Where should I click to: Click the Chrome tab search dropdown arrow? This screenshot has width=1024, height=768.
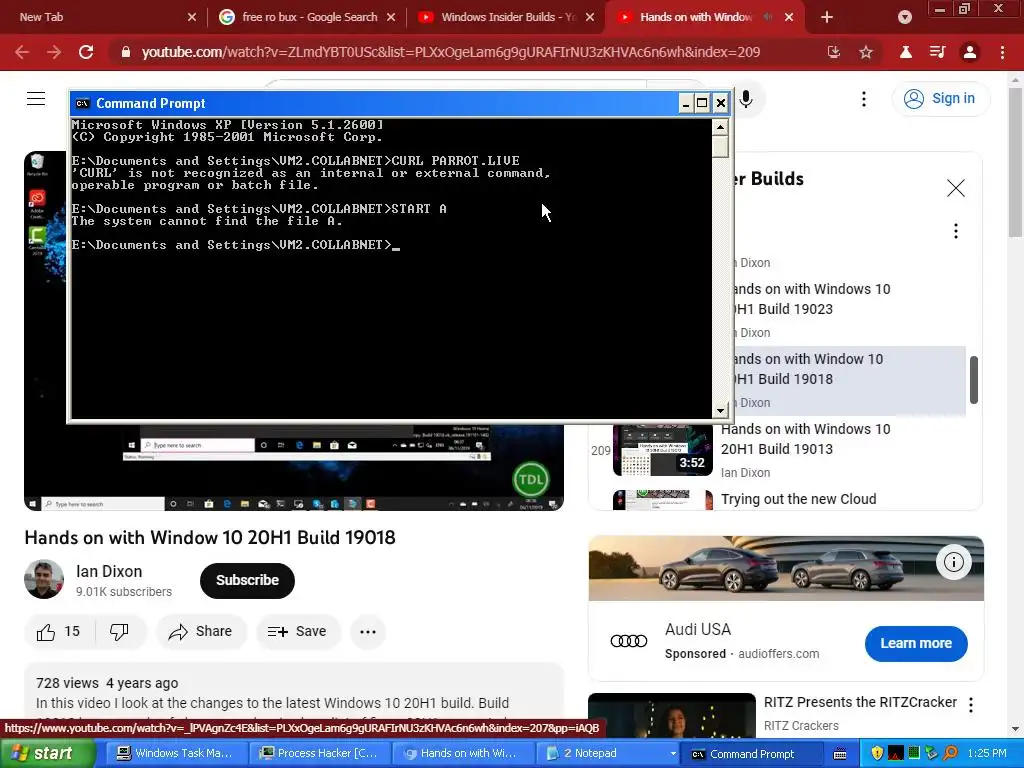pos(904,18)
